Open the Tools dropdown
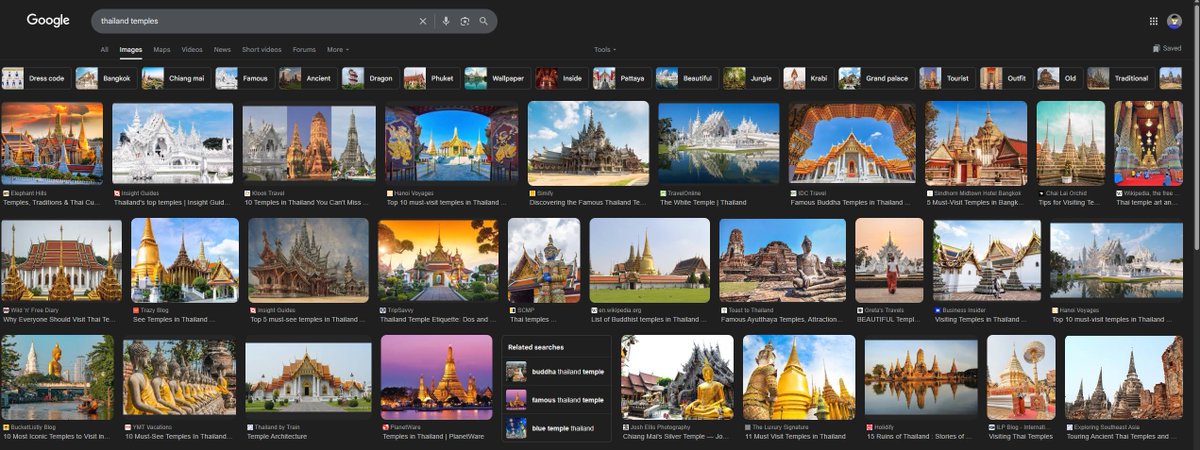The image size is (1200, 450). point(605,49)
